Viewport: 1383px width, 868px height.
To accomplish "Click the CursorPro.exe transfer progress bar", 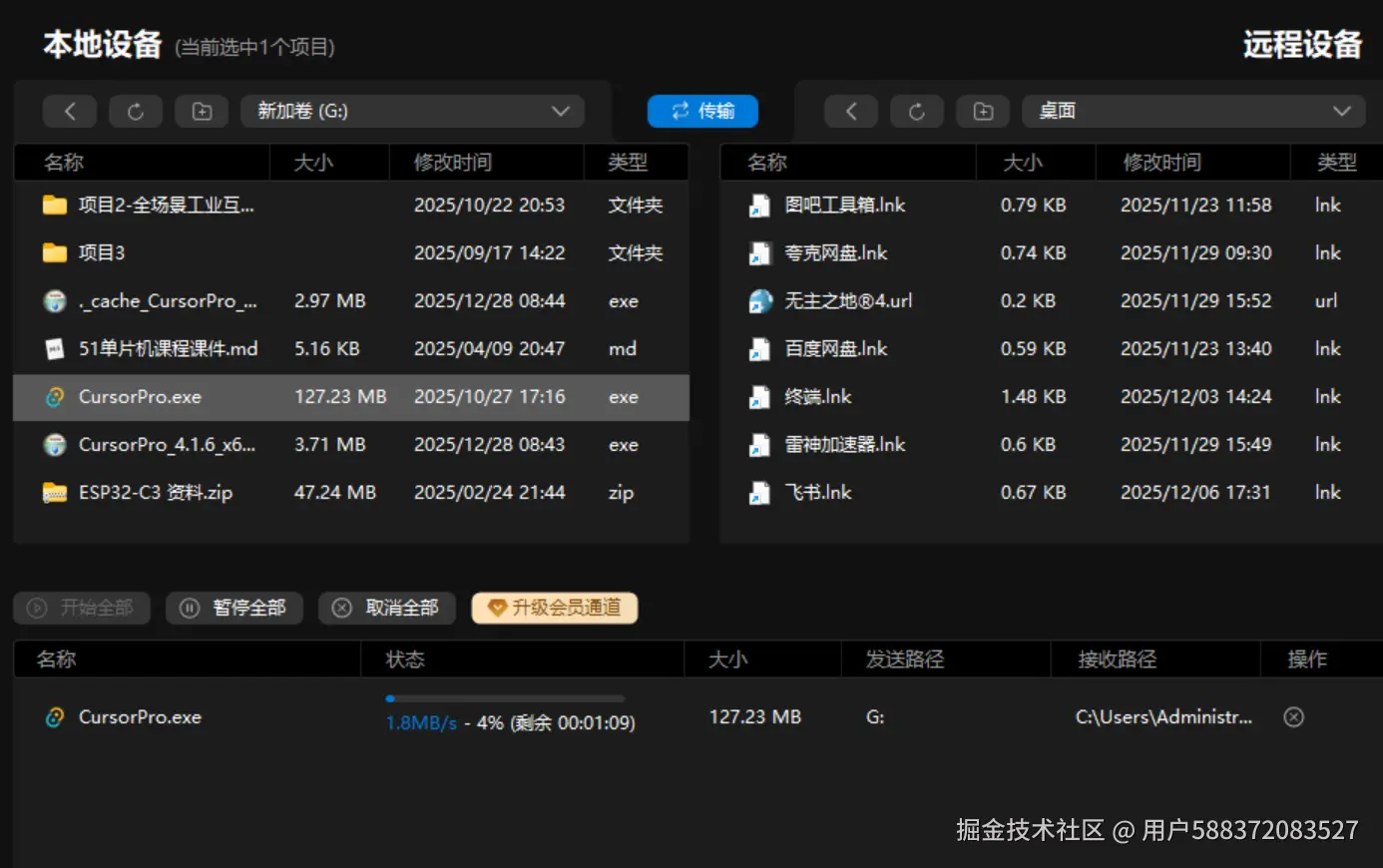I will point(505,698).
